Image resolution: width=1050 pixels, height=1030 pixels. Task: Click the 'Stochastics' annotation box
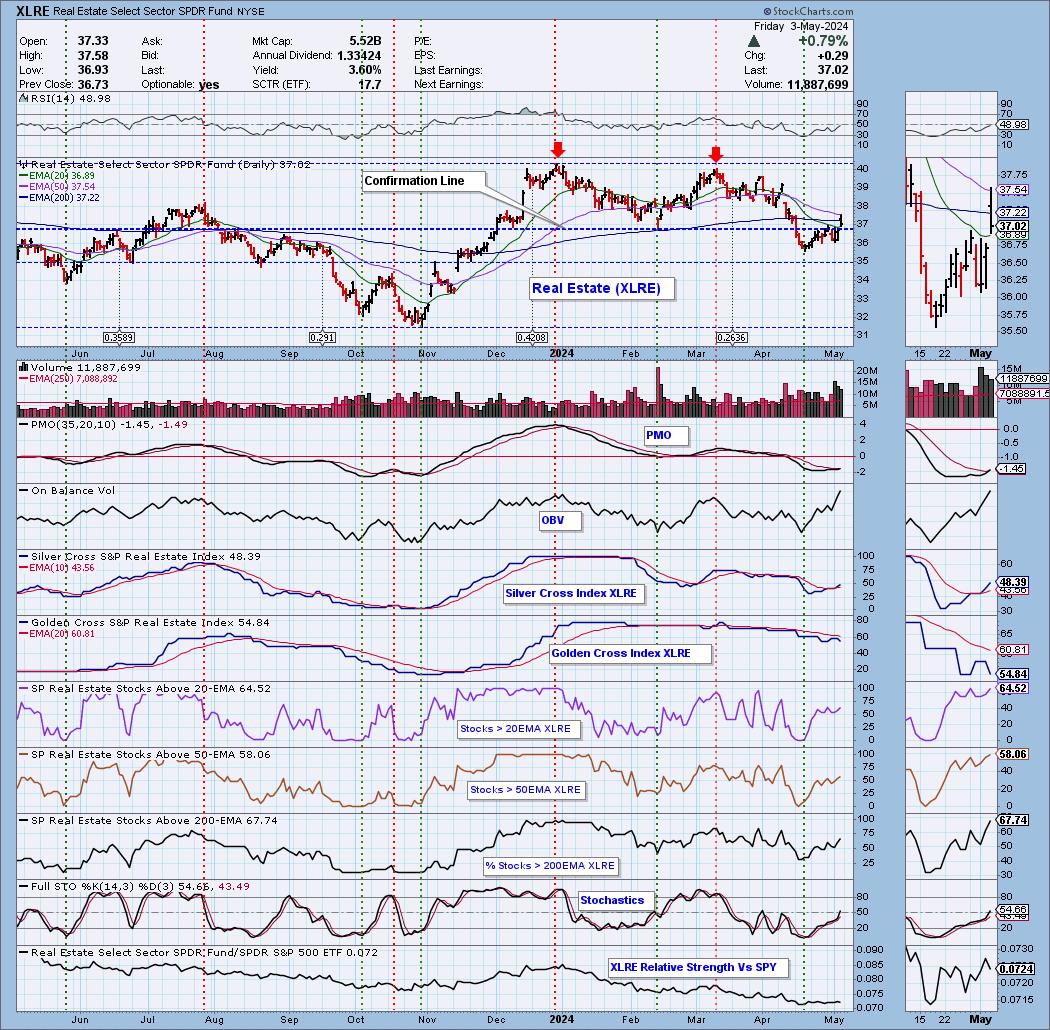(615, 900)
